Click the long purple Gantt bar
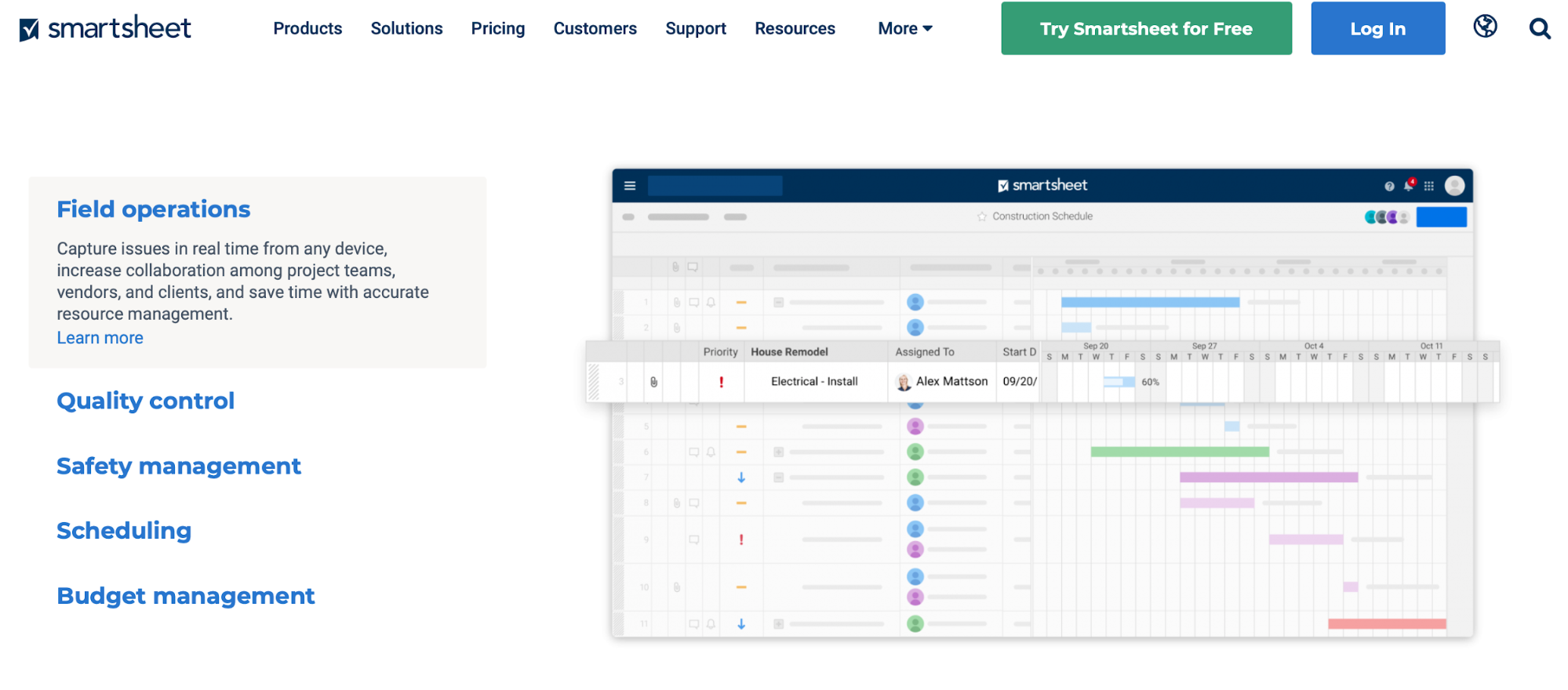 tap(1268, 478)
